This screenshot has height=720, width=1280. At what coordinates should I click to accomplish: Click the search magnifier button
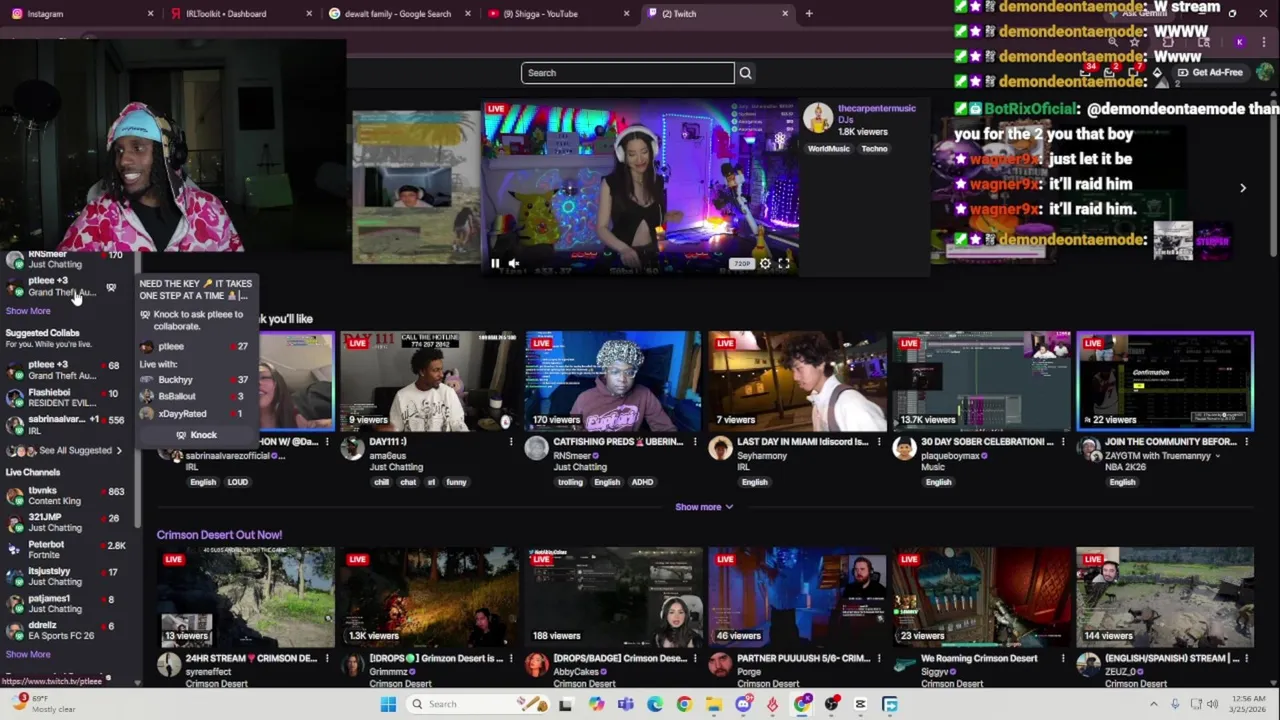pos(745,73)
